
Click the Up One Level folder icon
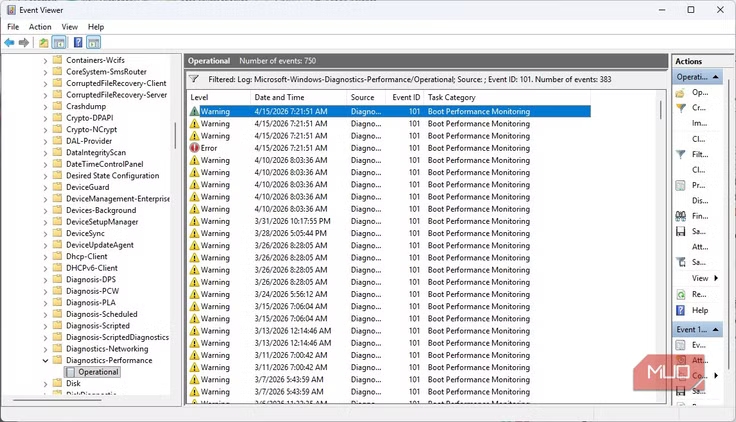pos(43,43)
